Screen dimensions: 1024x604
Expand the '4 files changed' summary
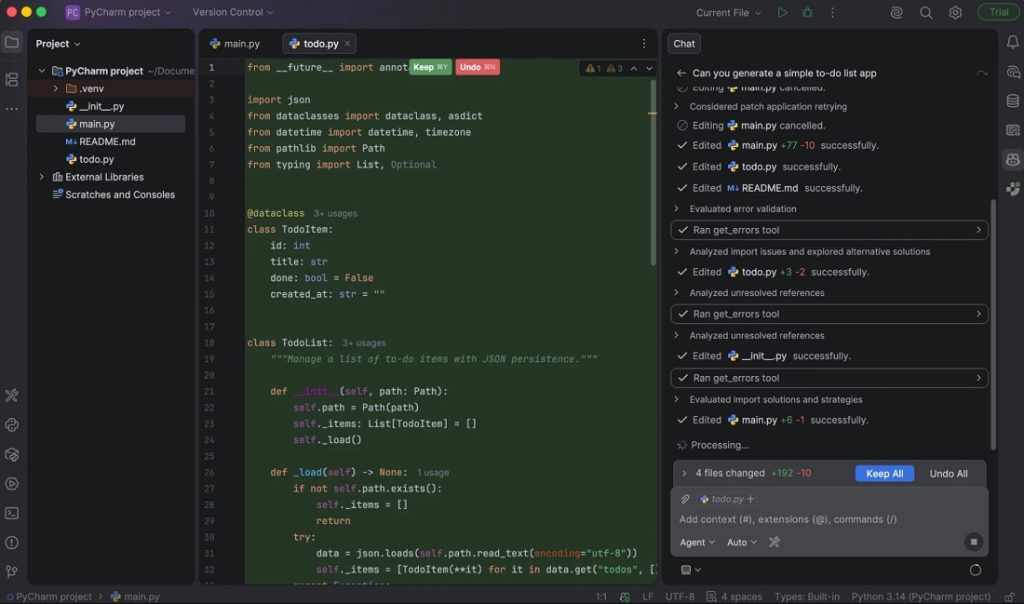pos(684,473)
